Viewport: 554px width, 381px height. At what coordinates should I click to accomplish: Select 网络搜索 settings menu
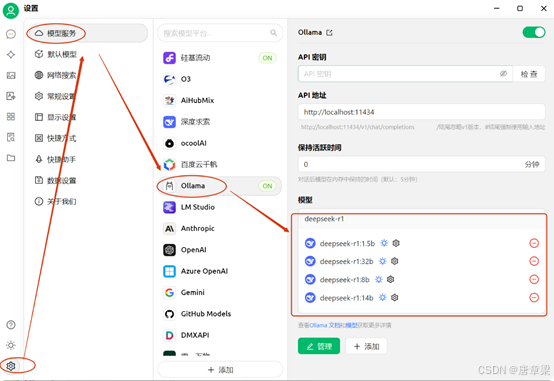pyautogui.click(x=87, y=75)
